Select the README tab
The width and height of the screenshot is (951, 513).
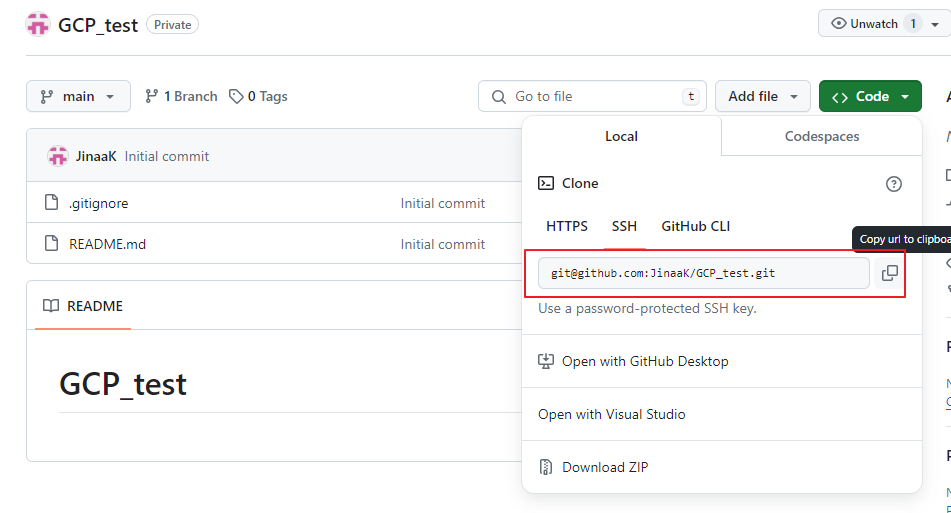pyautogui.click(x=83, y=306)
